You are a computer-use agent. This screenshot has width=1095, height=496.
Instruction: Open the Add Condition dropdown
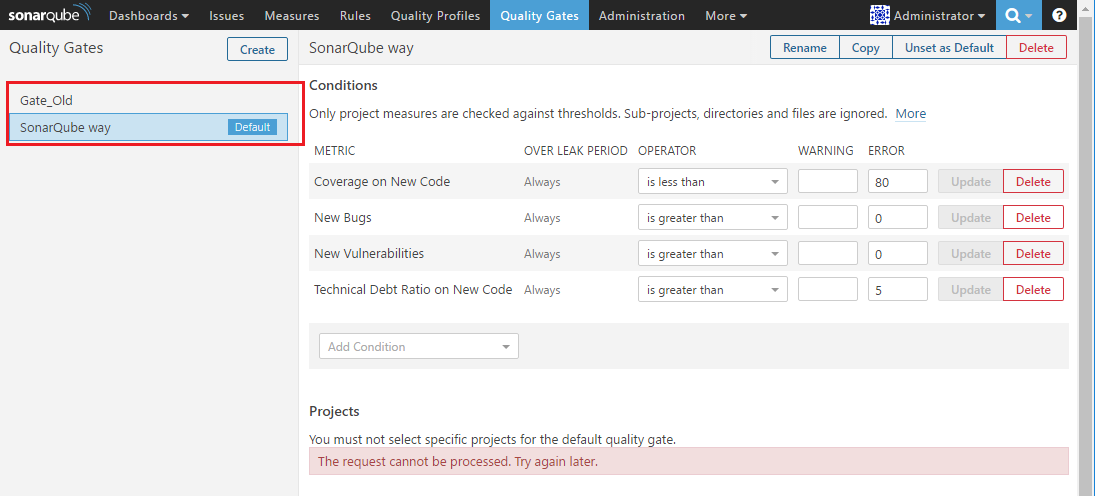point(419,346)
